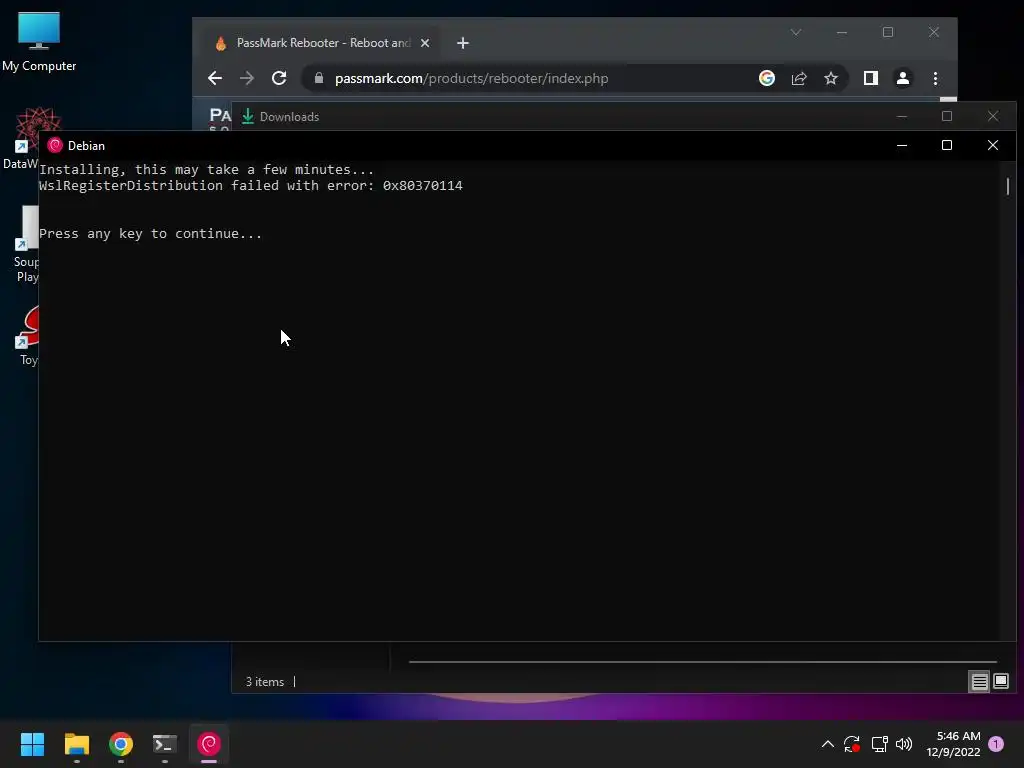Go back in Chrome browser
This screenshot has width=1024, height=768.
(x=215, y=78)
